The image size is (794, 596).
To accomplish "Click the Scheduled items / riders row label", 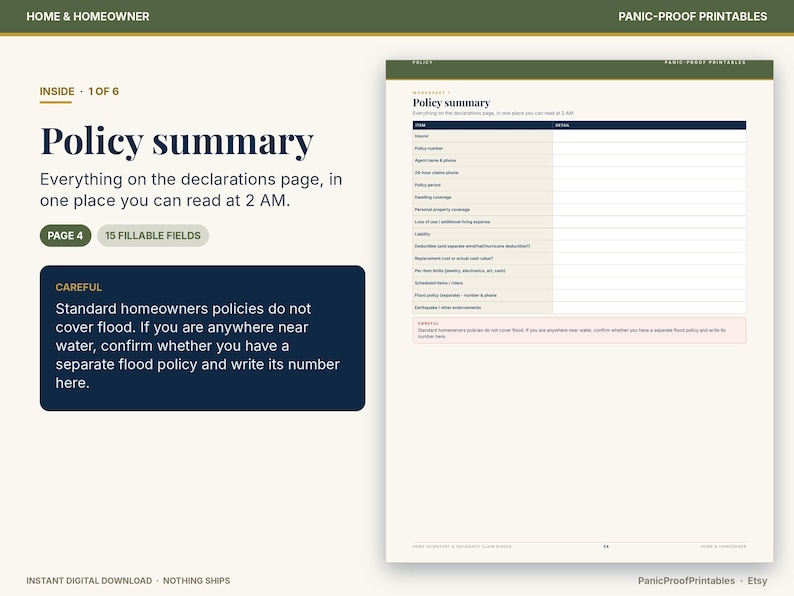I will [439, 283].
